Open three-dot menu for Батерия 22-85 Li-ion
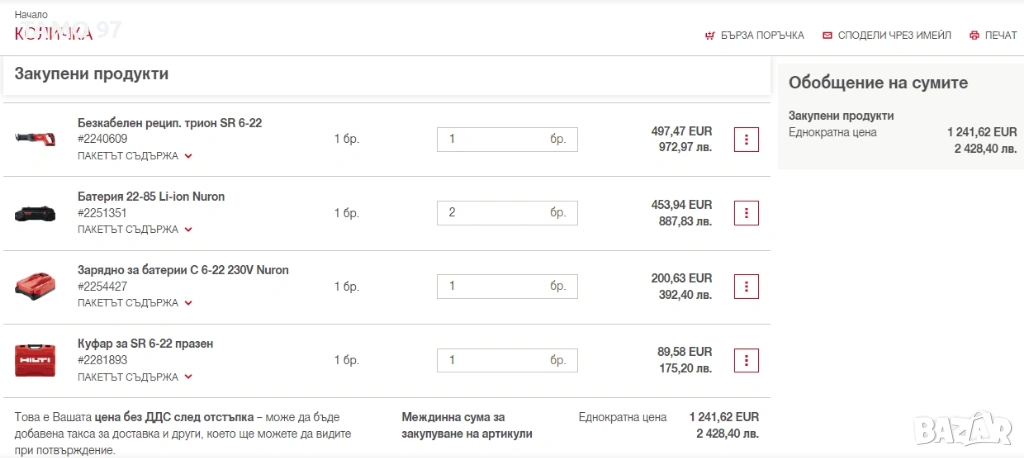 [746, 213]
